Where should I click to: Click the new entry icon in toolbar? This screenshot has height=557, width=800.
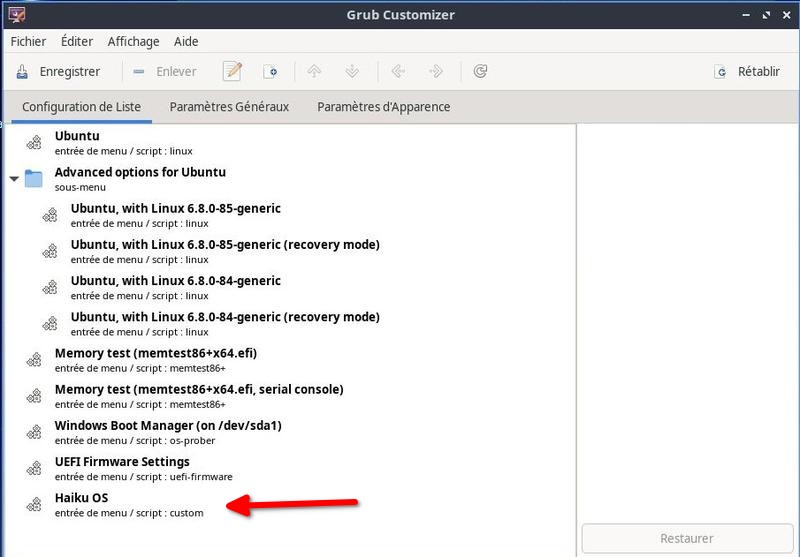point(270,72)
